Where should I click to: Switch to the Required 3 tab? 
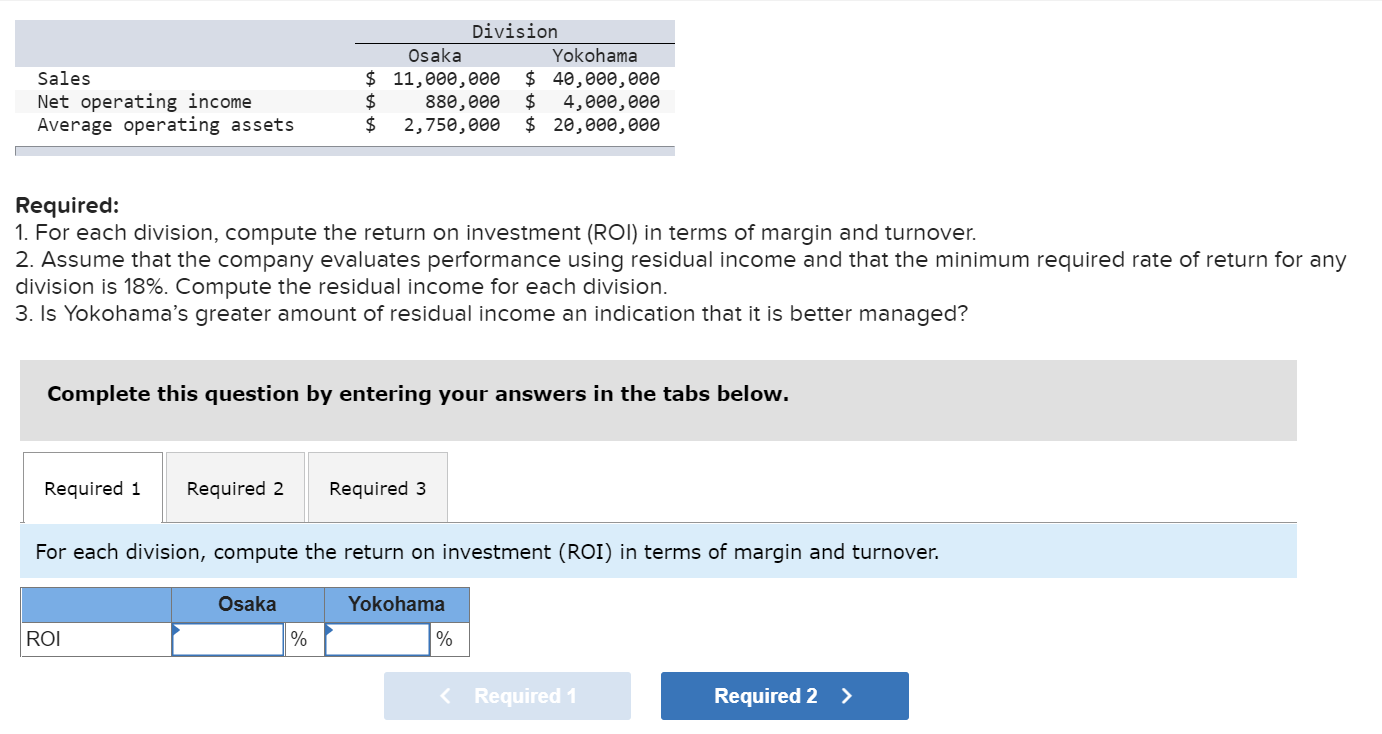pyautogui.click(x=377, y=487)
